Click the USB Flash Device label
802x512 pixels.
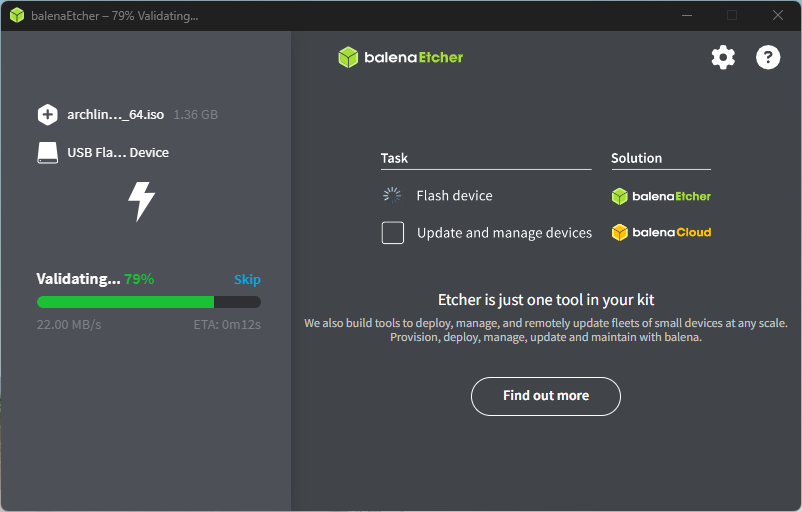point(118,153)
